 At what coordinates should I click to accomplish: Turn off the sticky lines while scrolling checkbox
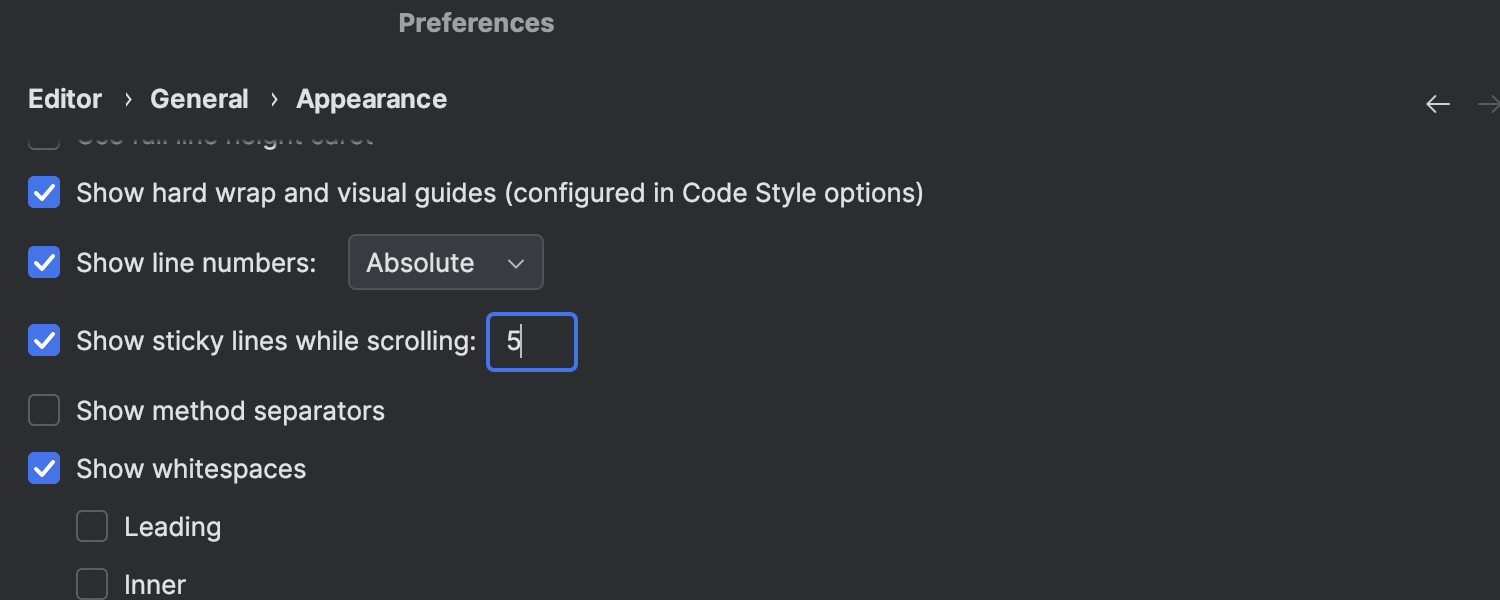point(44,341)
